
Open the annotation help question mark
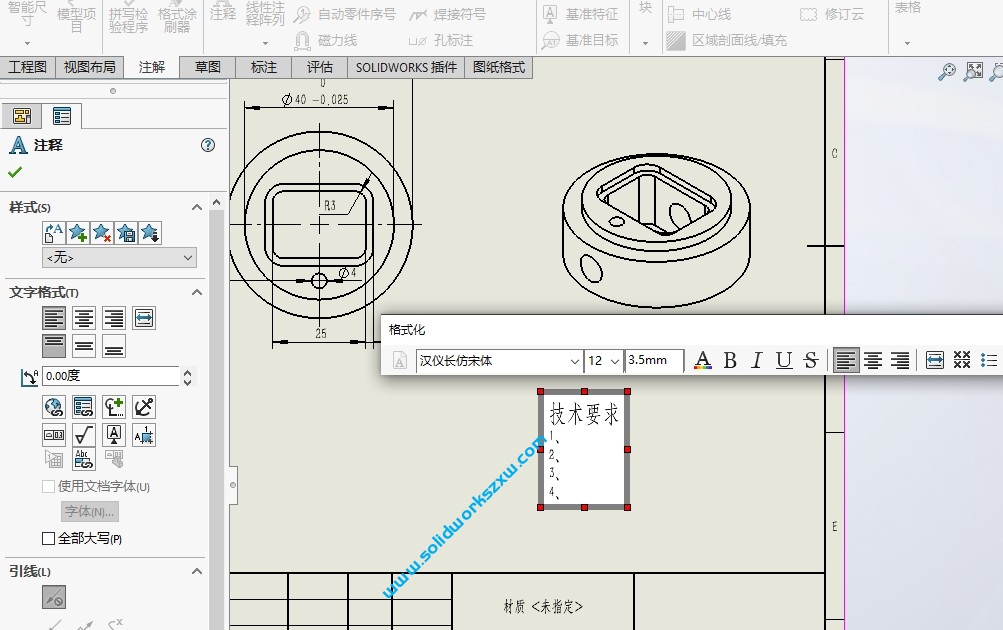pyautogui.click(x=208, y=145)
